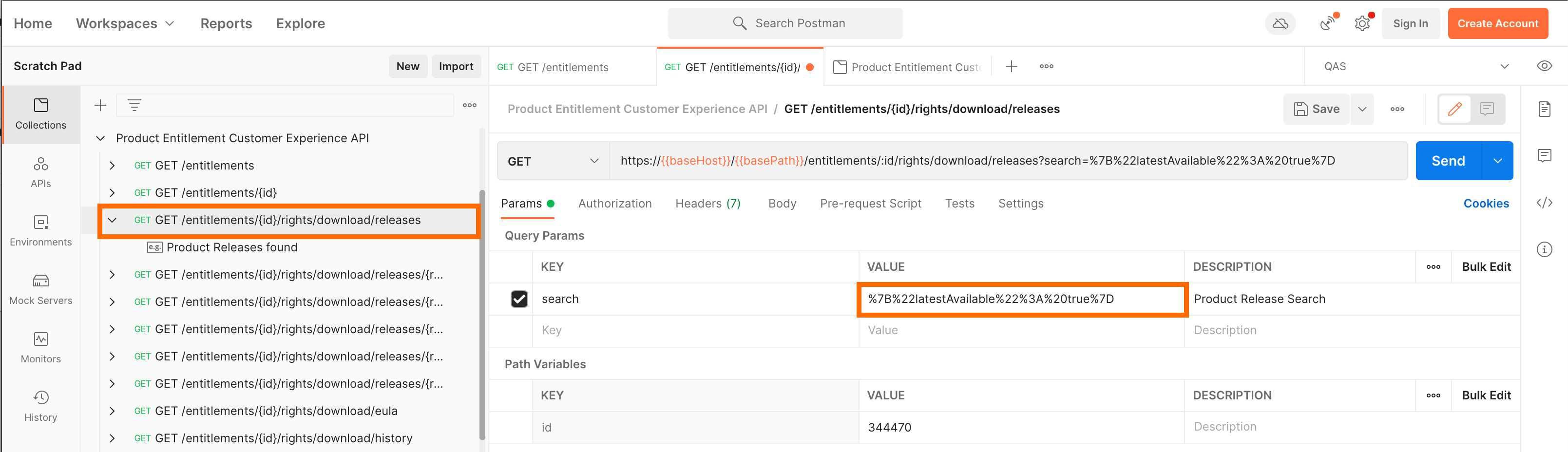Click the request URL input field

click(x=1008, y=161)
